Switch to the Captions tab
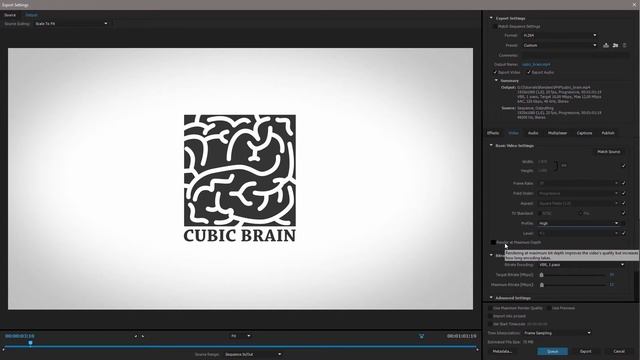 [x=584, y=133]
